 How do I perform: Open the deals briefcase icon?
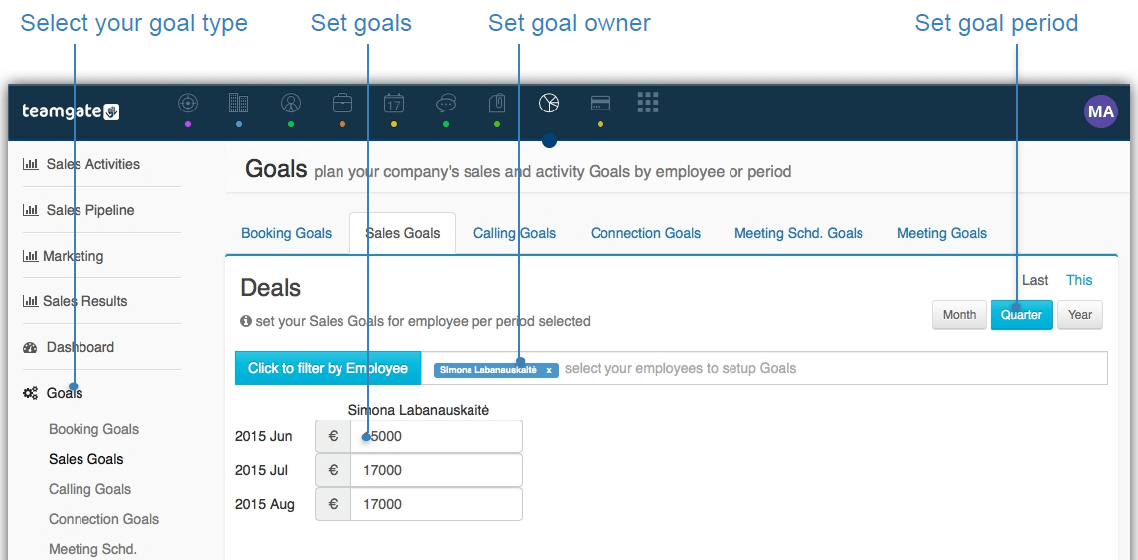click(x=343, y=104)
